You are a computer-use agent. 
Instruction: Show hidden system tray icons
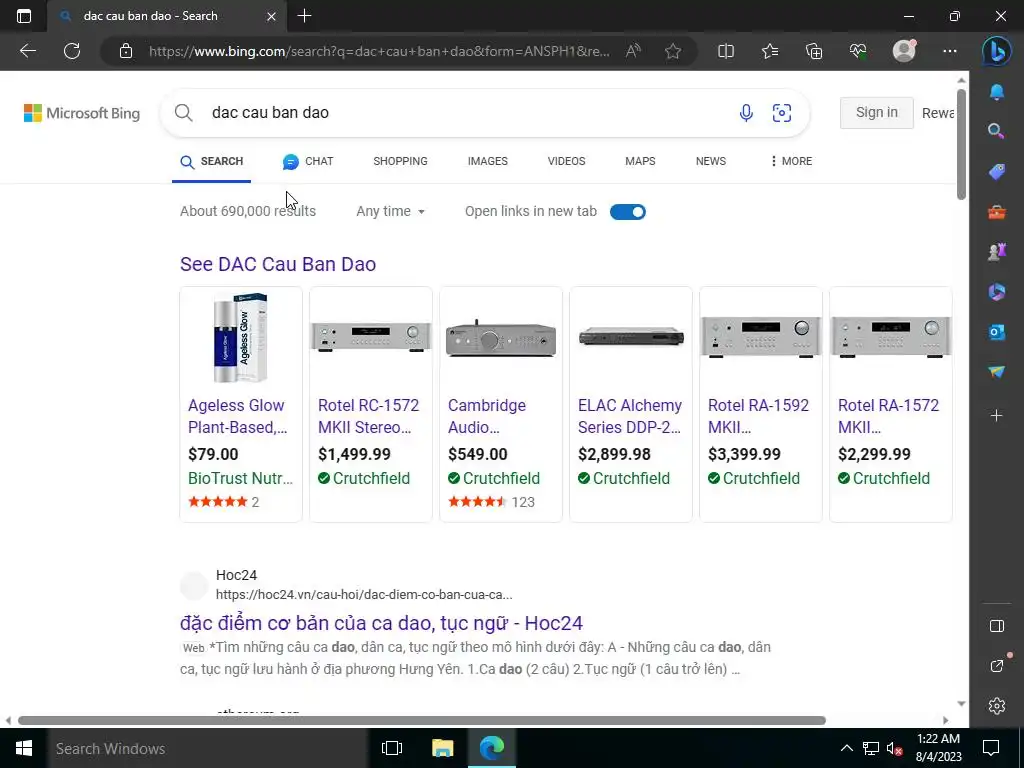click(846, 748)
